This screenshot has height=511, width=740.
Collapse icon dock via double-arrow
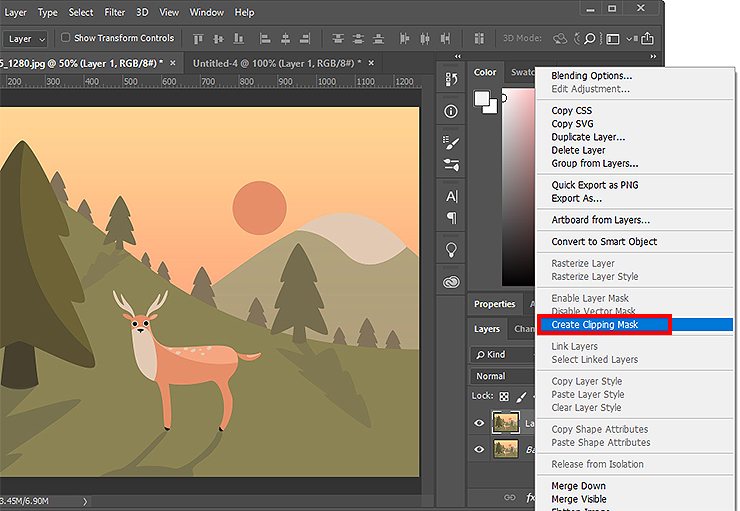click(x=458, y=56)
